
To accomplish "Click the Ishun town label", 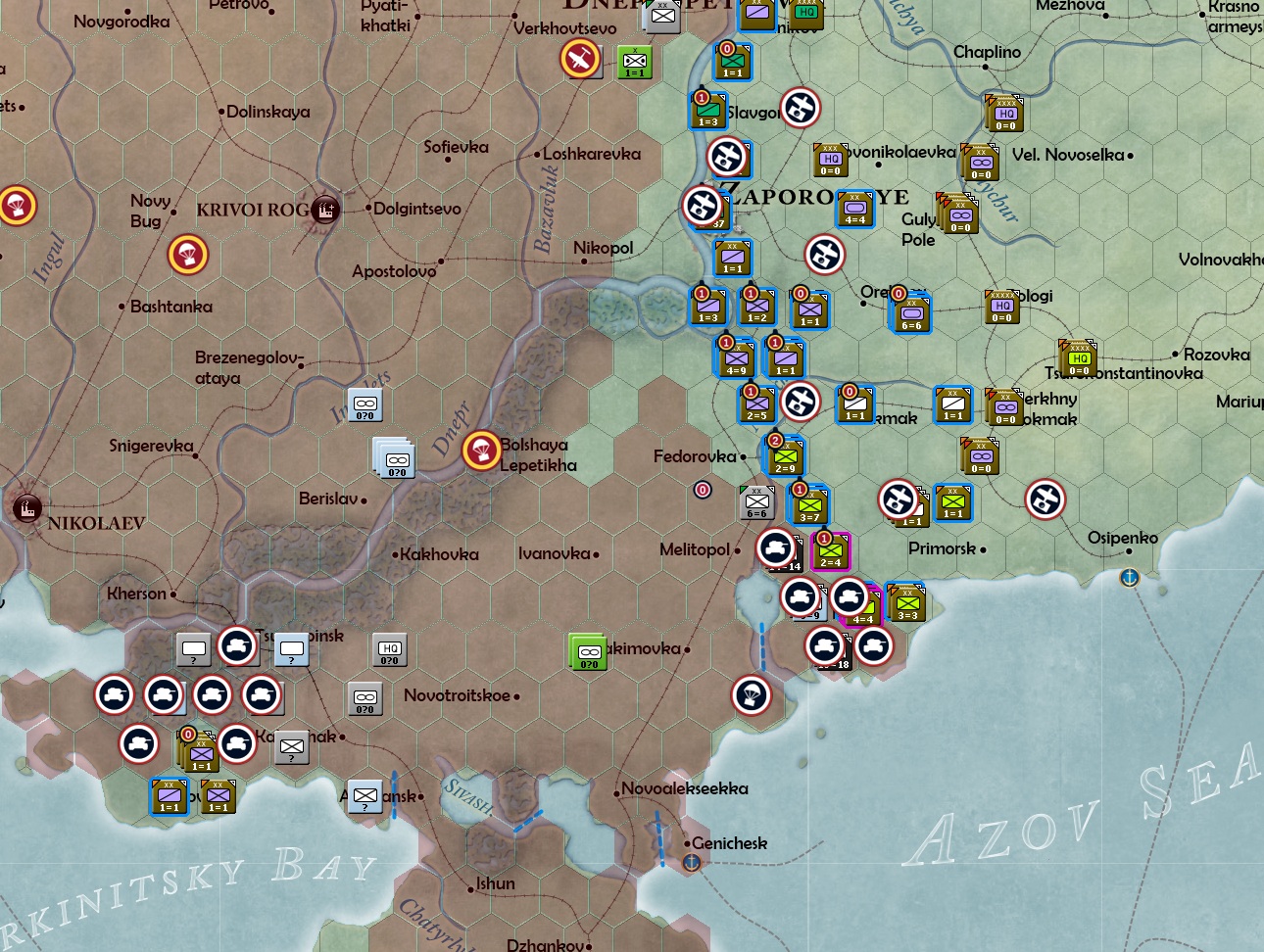I will [x=495, y=883].
